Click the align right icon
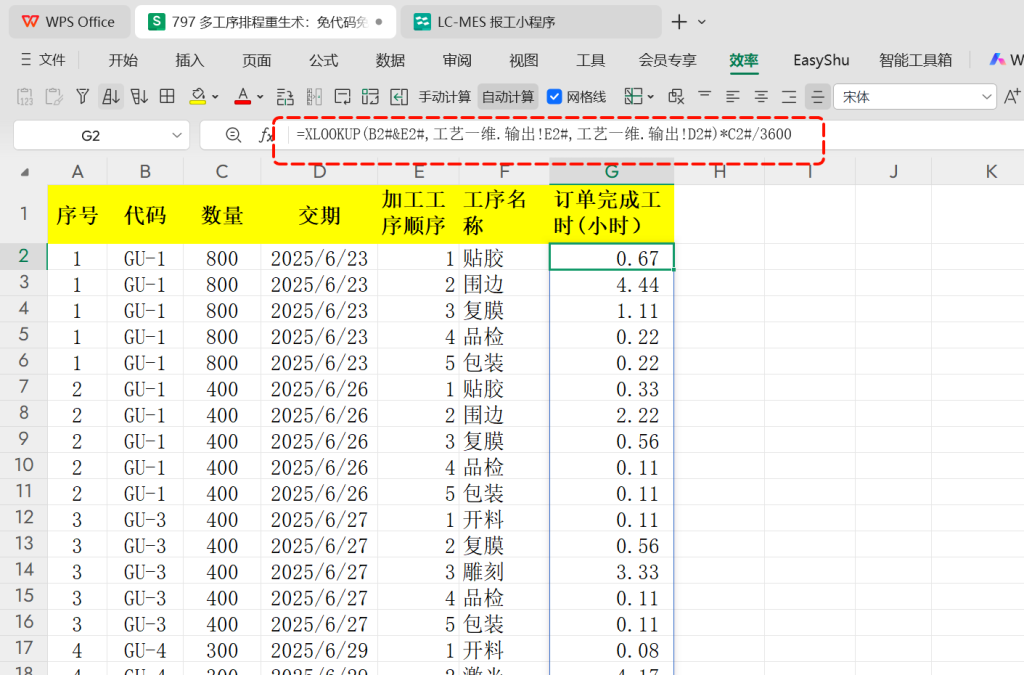Viewport: 1024px width, 675px height. [x=789, y=97]
